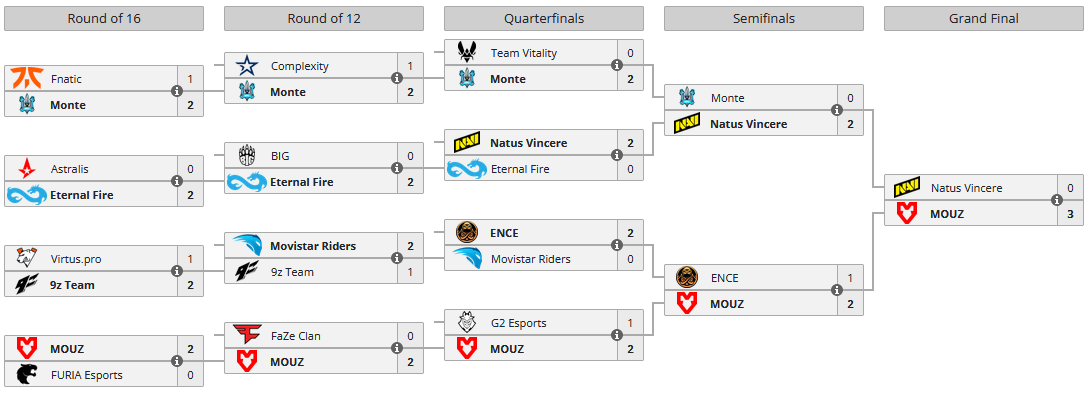
Task: Show info icon for Grand Final match
Action: pos(1057,200)
